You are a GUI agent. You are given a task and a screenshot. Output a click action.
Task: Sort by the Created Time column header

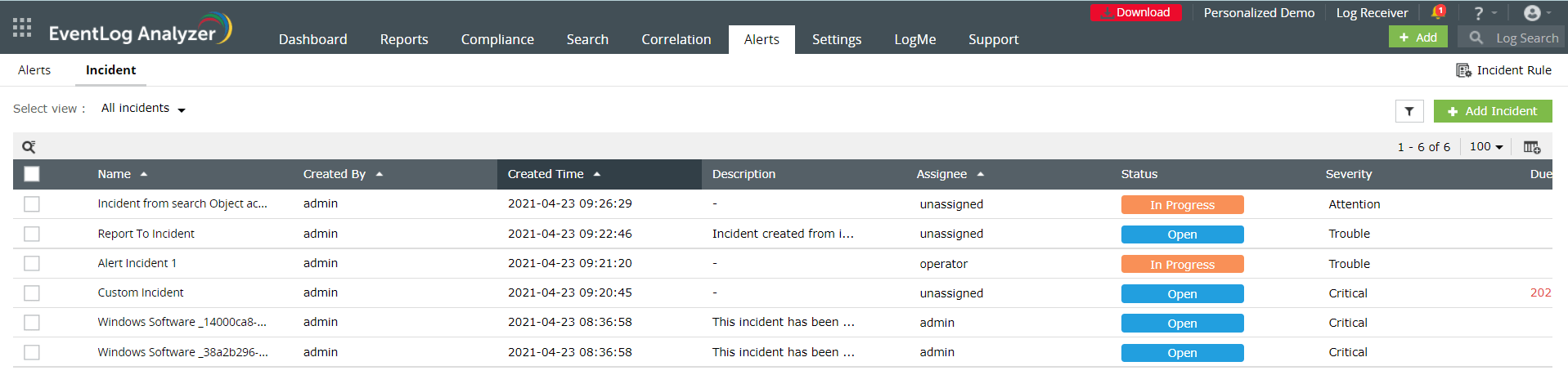point(546,174)
